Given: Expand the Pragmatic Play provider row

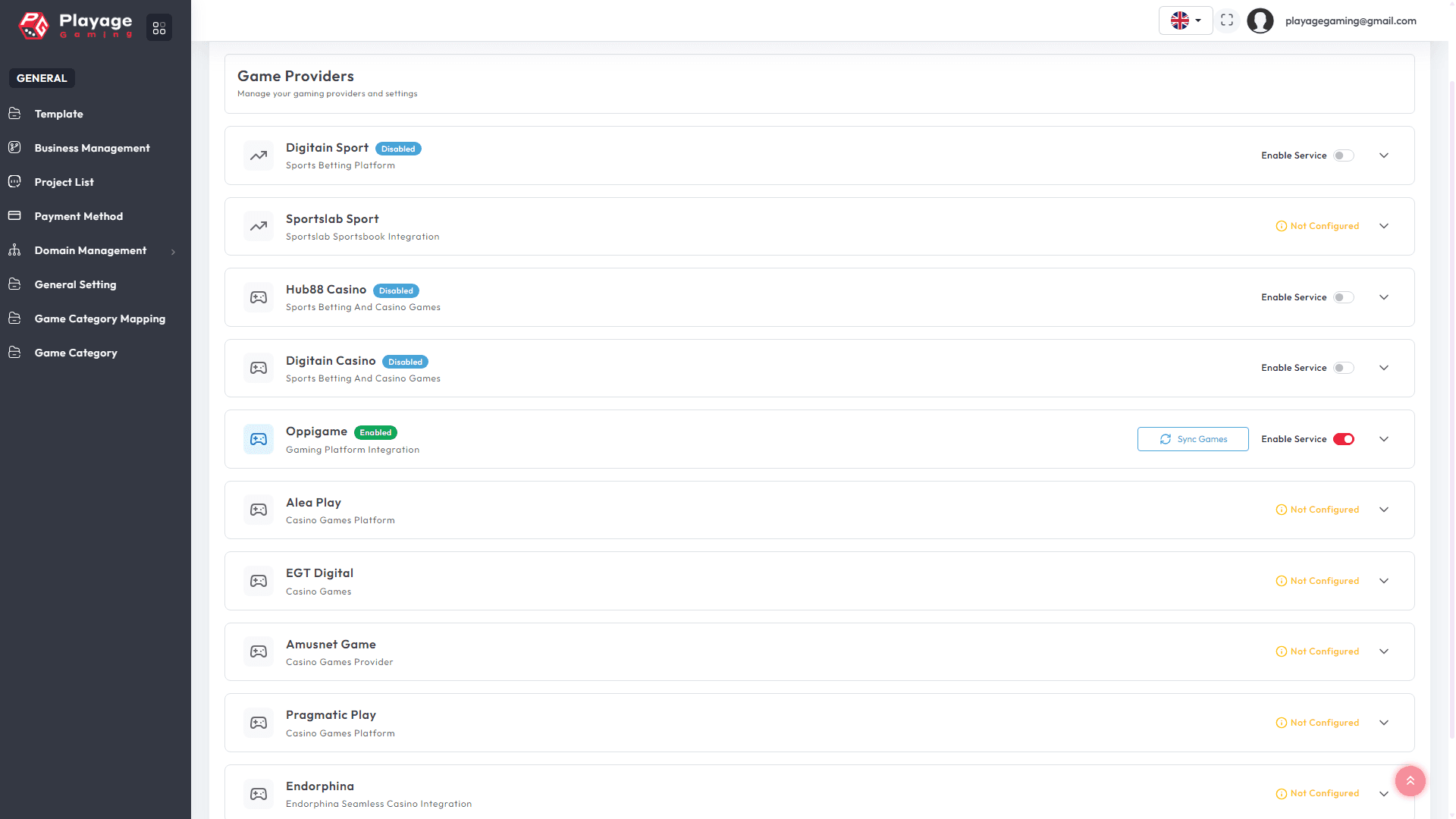Looking at the screenshot, I should (1384, 723).
